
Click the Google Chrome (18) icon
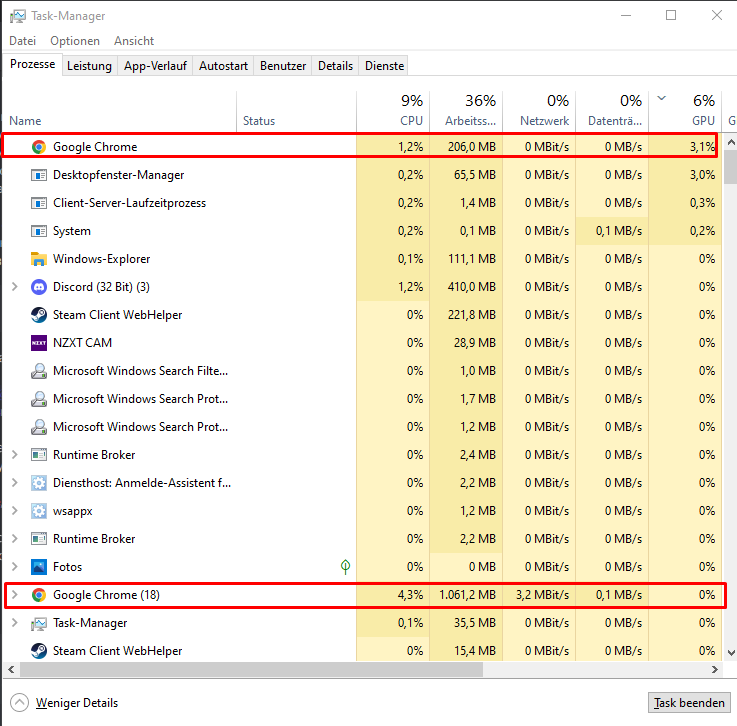pyautogui.click(x=39, y=595)
